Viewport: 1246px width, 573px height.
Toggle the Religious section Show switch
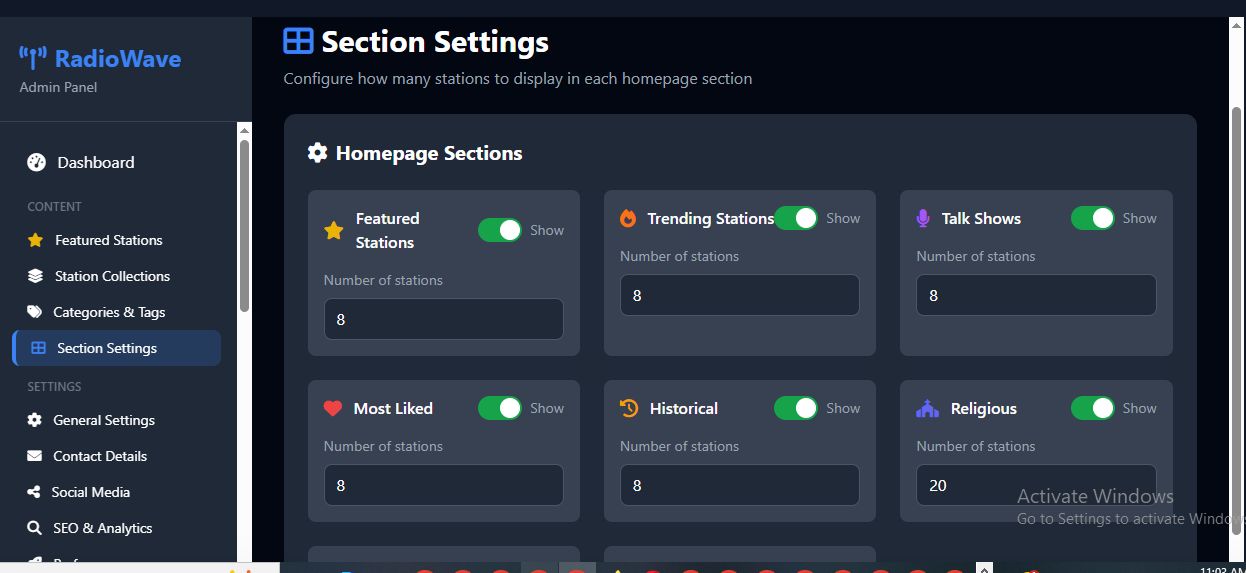coord(1092,408)
